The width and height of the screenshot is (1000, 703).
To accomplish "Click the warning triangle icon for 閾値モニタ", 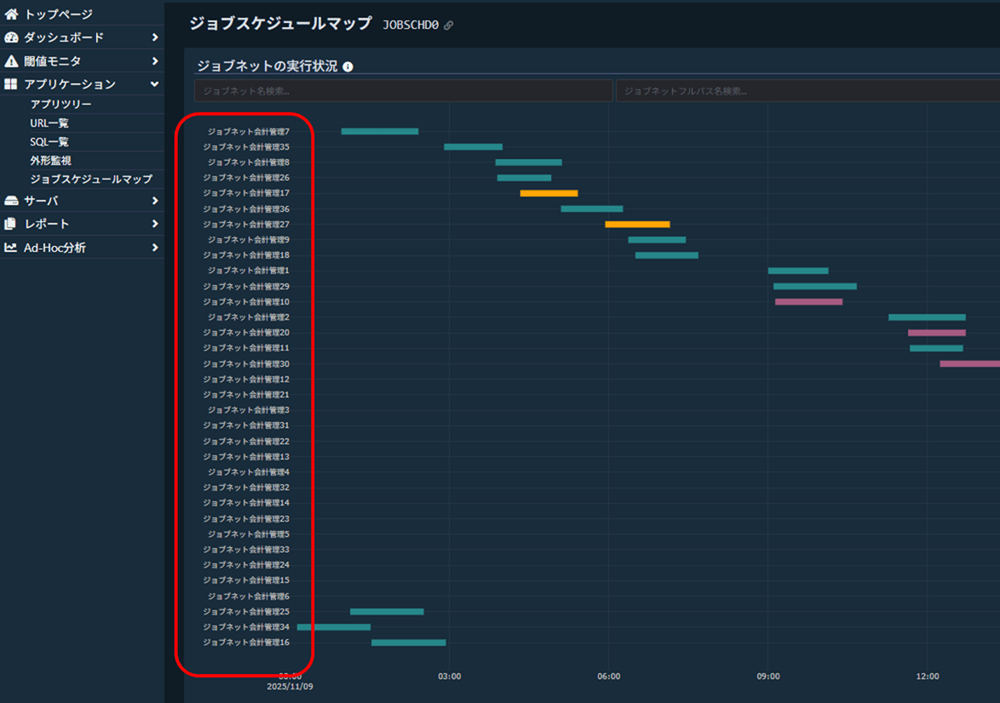I will pyautogui.click(x=11, y=61).
